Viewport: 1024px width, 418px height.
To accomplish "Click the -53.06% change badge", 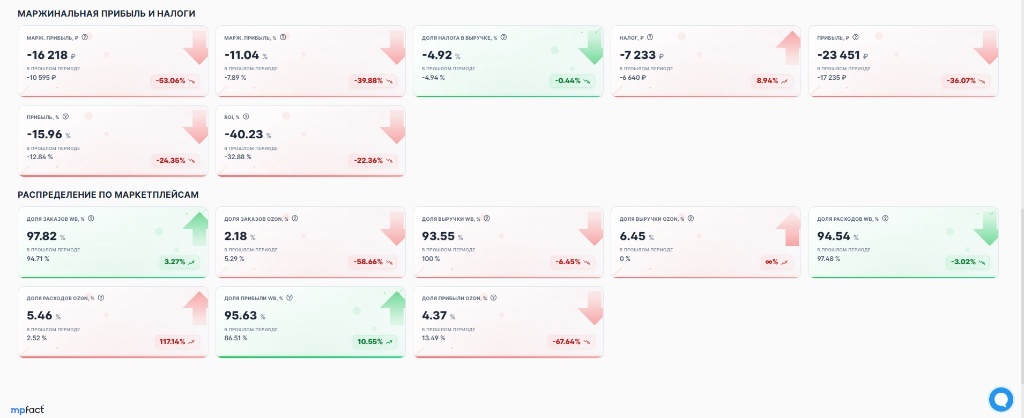I will (175, 81).
